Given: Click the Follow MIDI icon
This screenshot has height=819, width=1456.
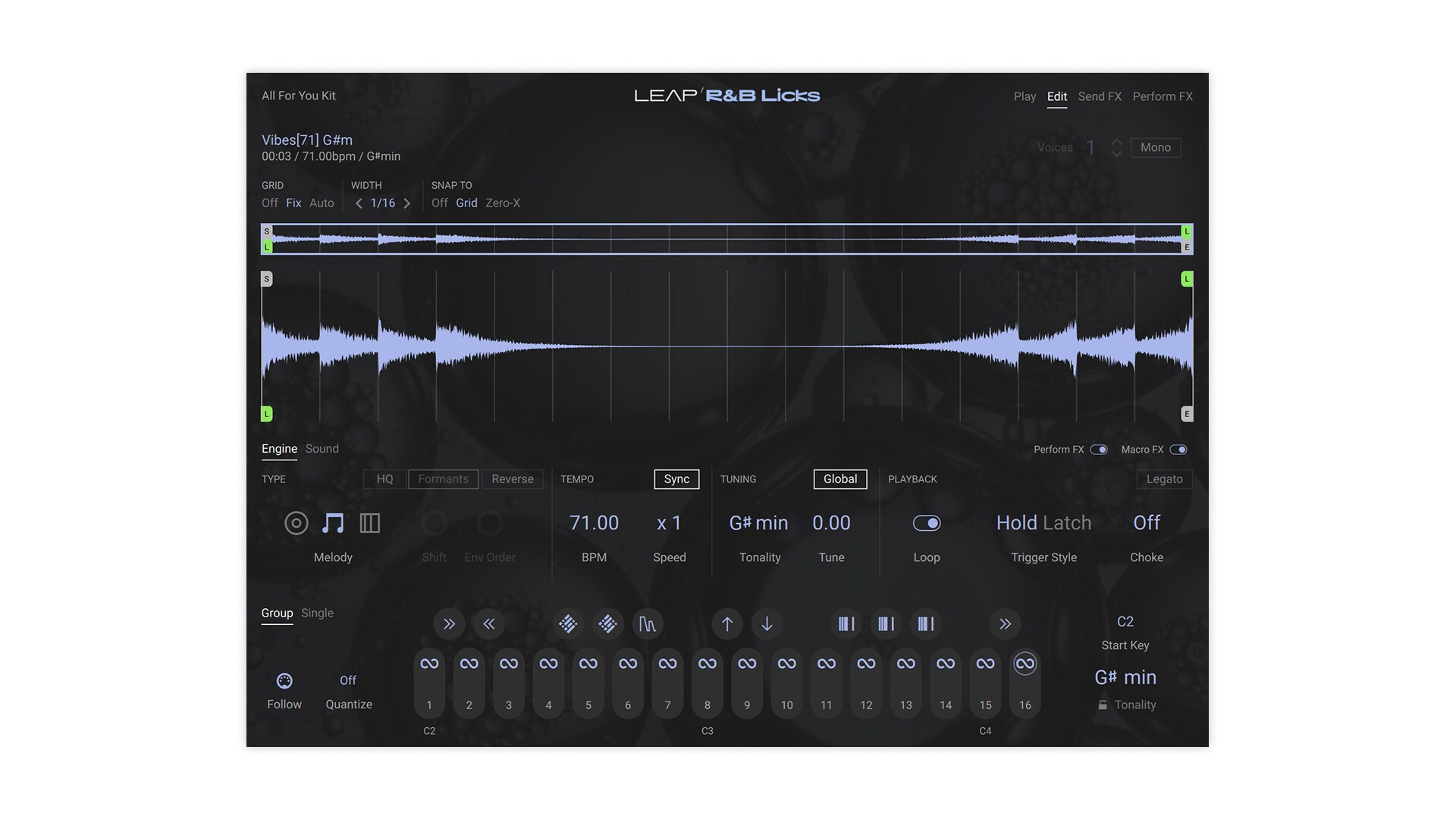Looking at the screenshot, I should pyautogui.click(x=284, y=681).
